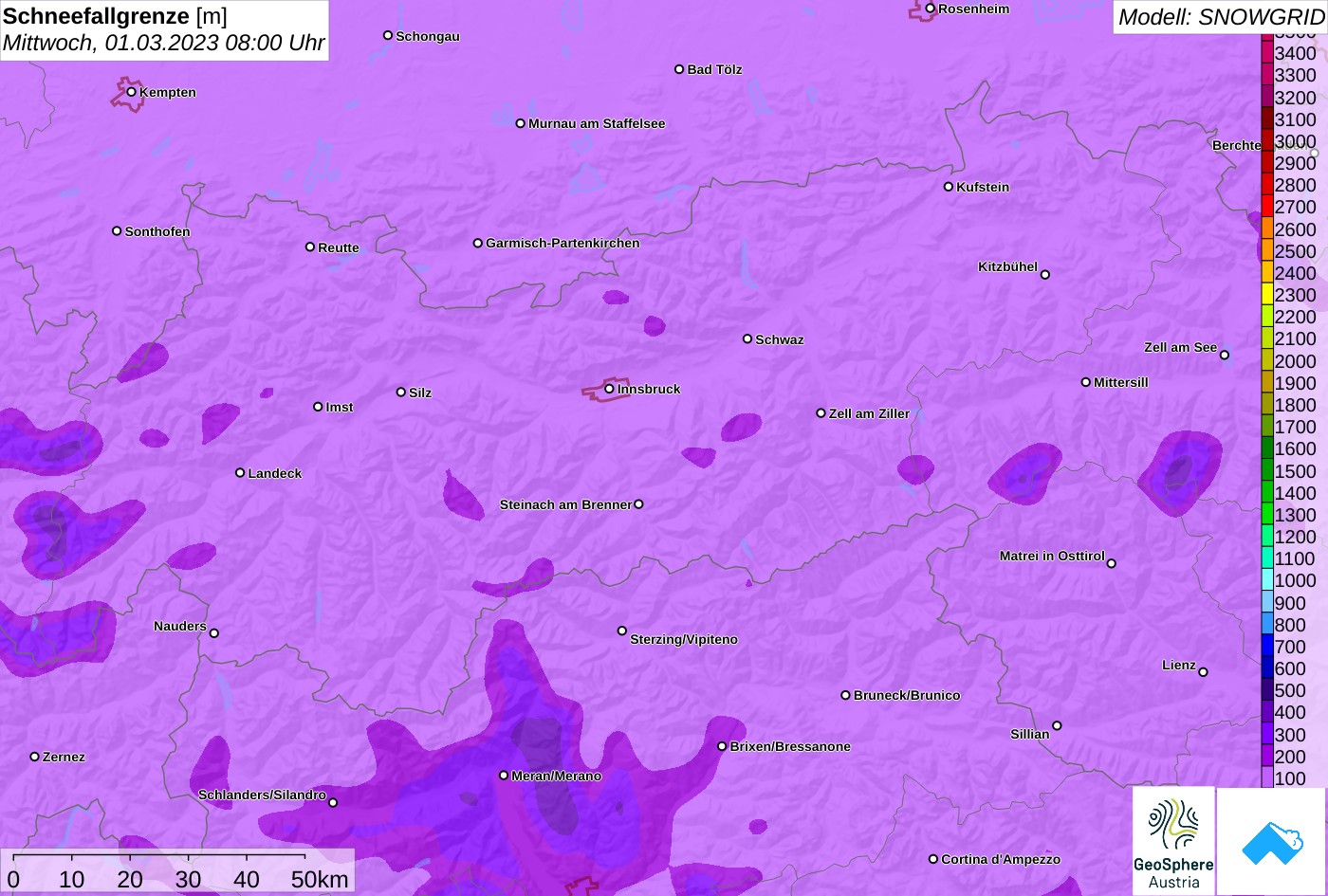Image resolution: width=1328 pixels, height=896 pixels.
Task: Click the Sillian marker dot
Action: pyautogui.click(x=1057, y=726)
